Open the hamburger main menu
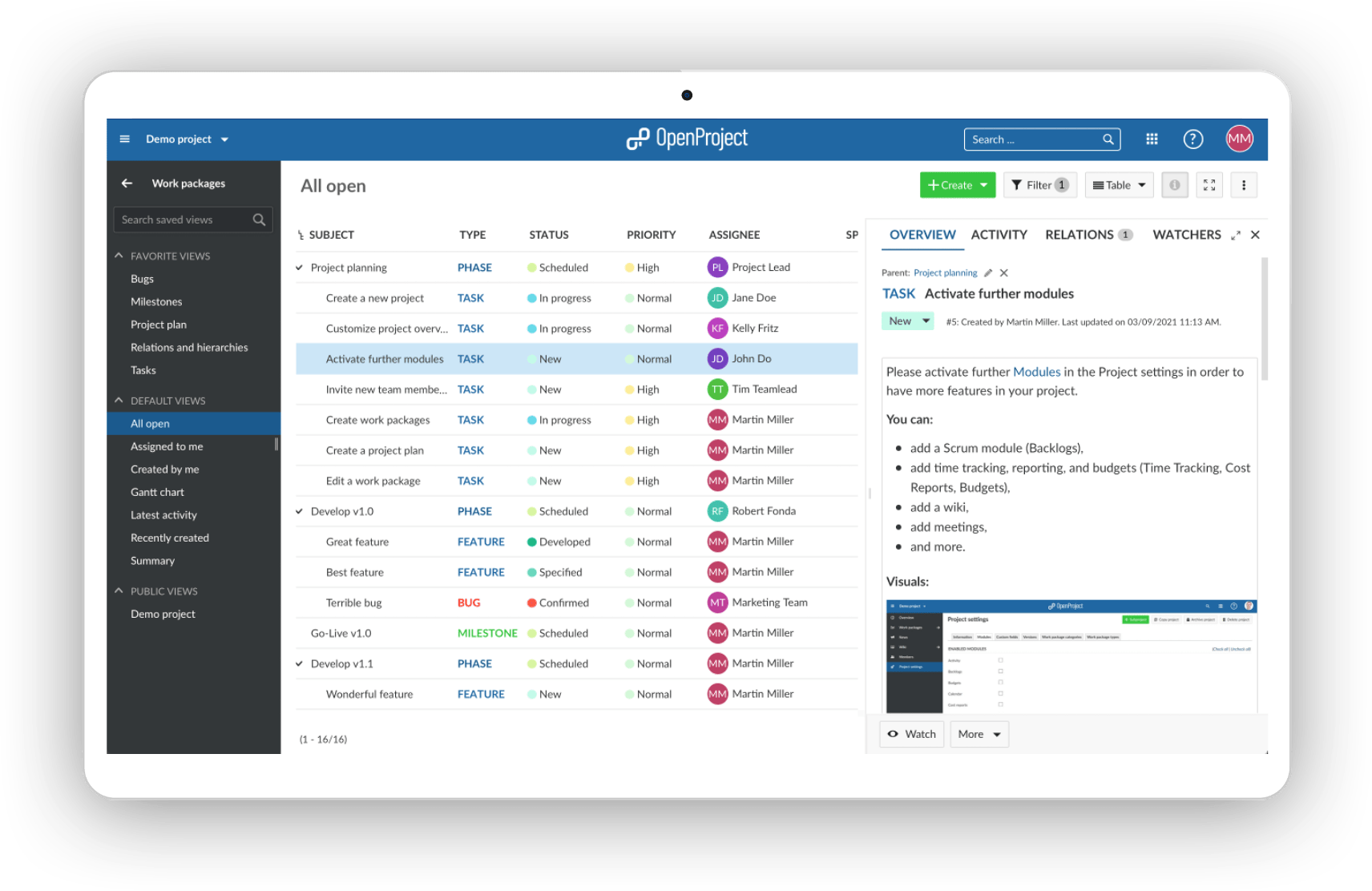Image resolution: width=1372 pixels, height=891 pixels. pos(124,139)
